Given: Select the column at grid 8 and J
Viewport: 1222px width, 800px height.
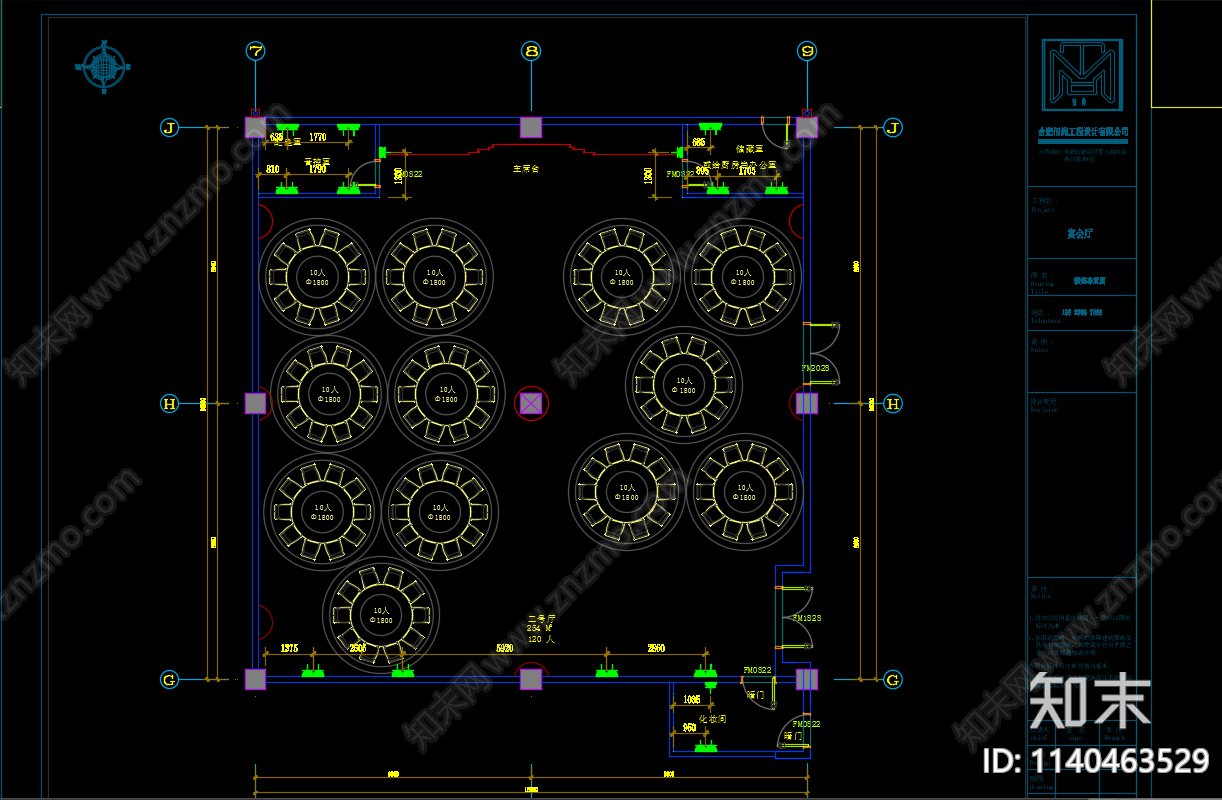Looking at the screenshot, I should (531, 127).
